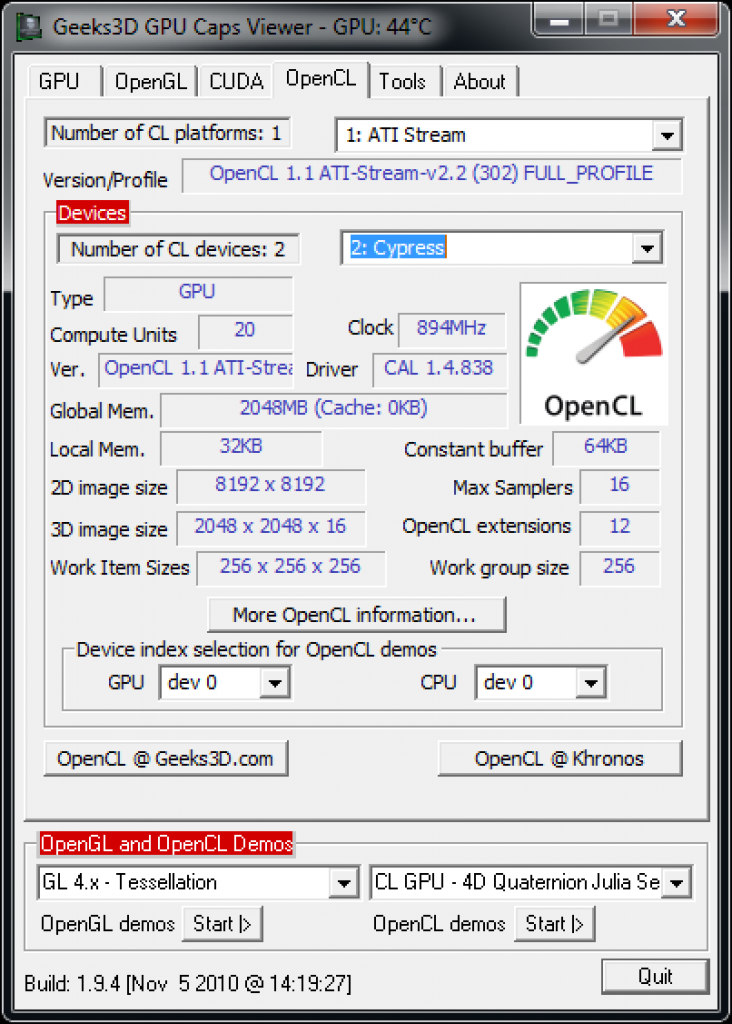Click the 'OpenGL demos' label
732x1024 pixels.
108,924
